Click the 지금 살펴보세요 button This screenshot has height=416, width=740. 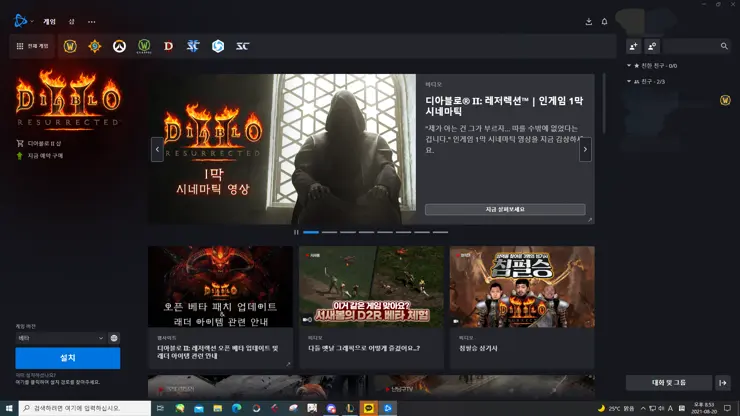point(504,209)
